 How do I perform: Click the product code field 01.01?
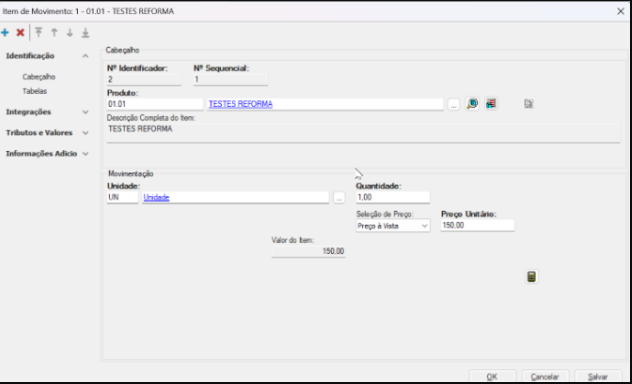click(155, 104)
